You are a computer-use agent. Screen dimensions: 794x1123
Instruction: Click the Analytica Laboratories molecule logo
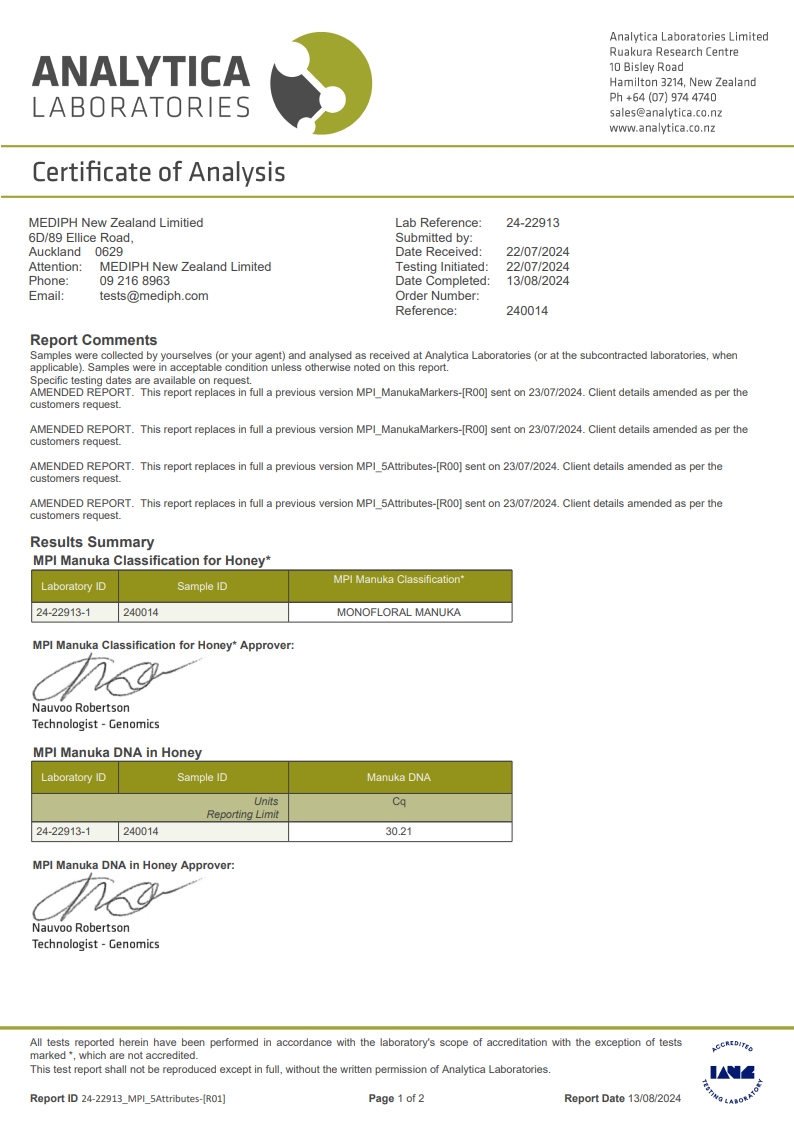321,83
